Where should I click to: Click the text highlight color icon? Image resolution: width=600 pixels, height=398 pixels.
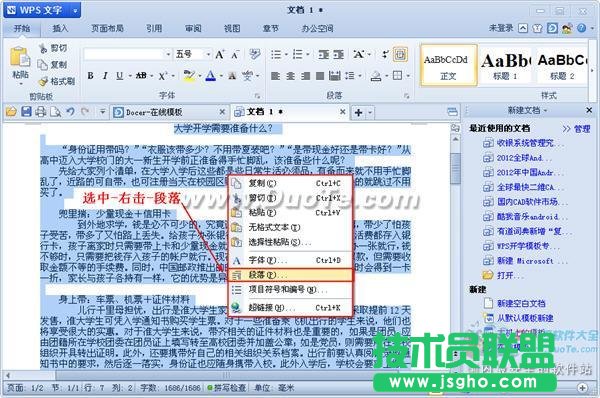(189, 75)
